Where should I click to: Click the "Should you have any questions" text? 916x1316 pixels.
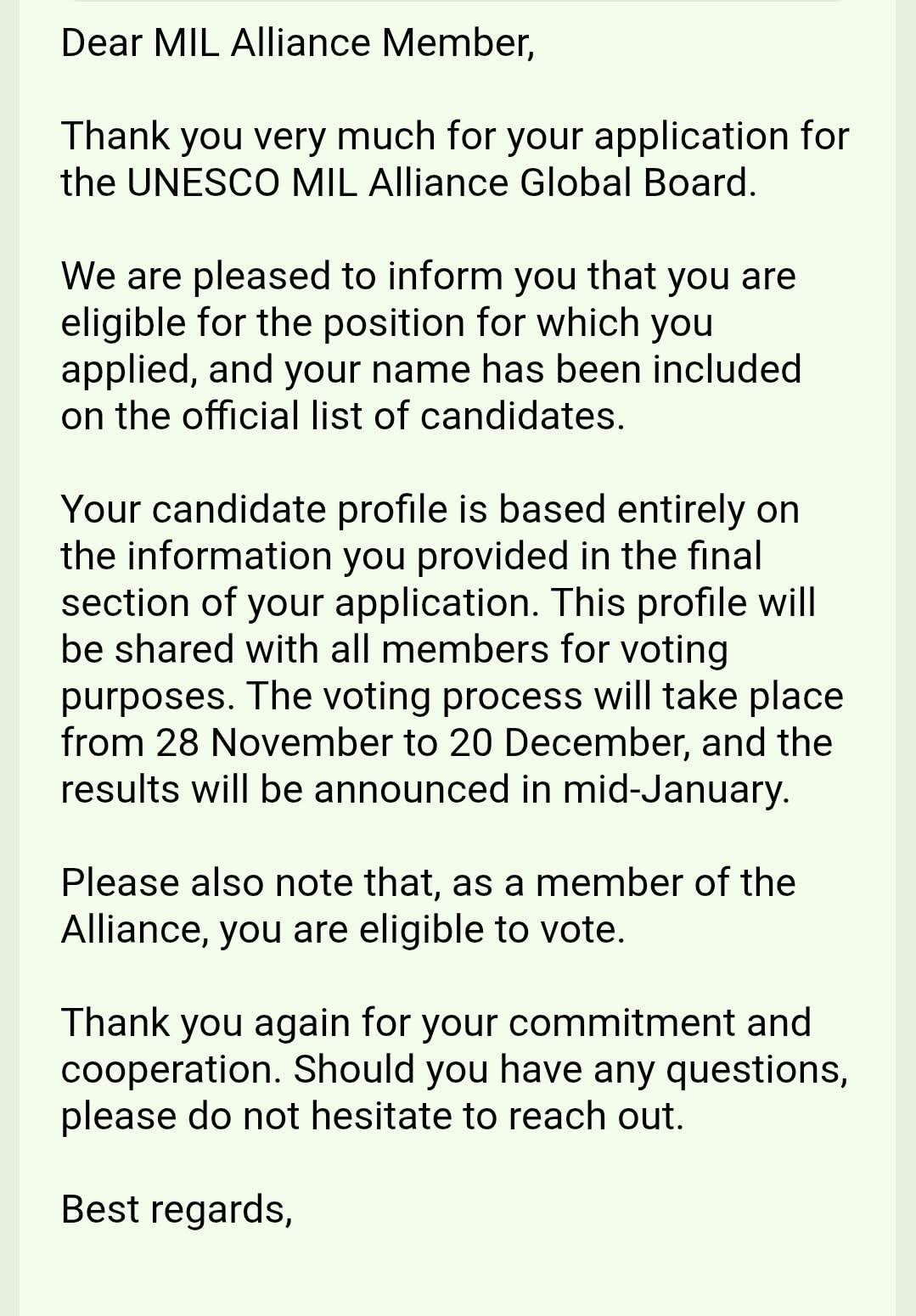[x=570, y=1070]
